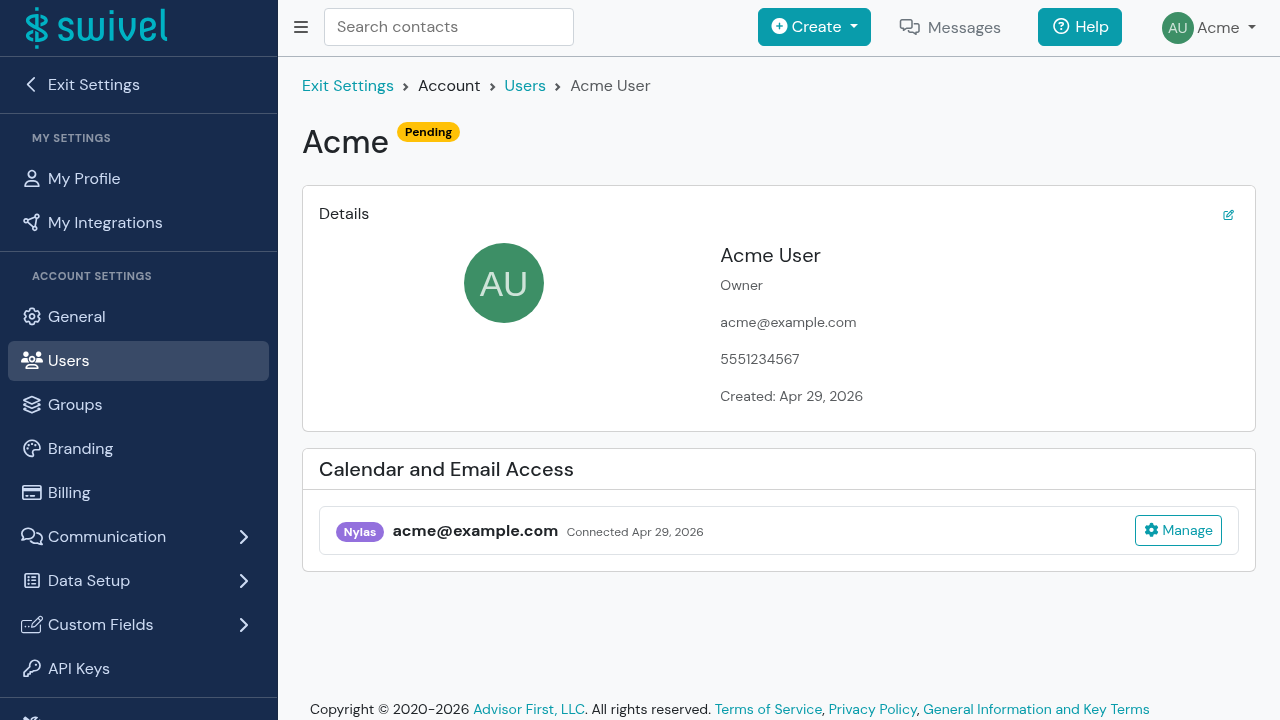Image resolution: width=1280 pixels, height=720 pixels.
Task: Click the Groups layers icon
Action: click(32, 405)
